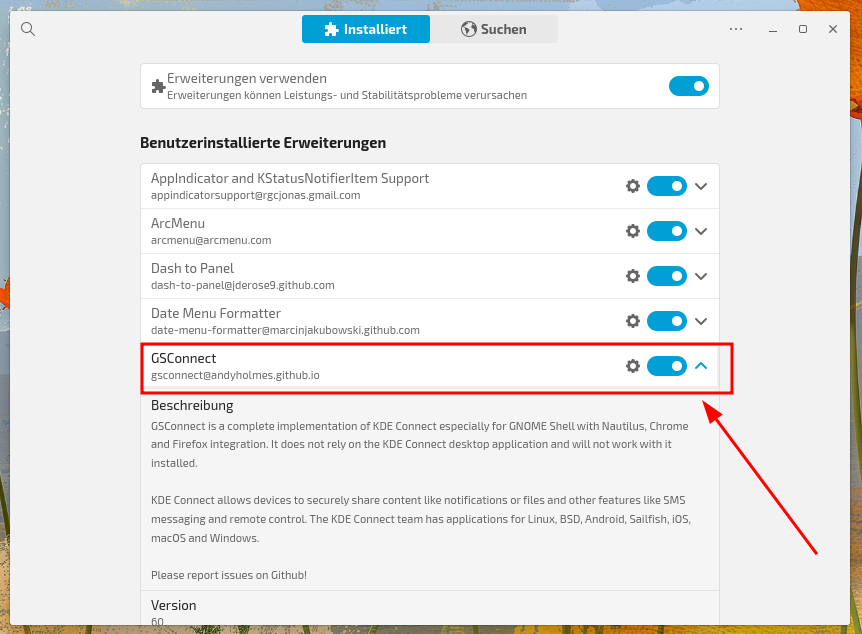This screenshot has width=862, height=634.
Task: Open GSConnect settings gear
Action: (632, 366)
